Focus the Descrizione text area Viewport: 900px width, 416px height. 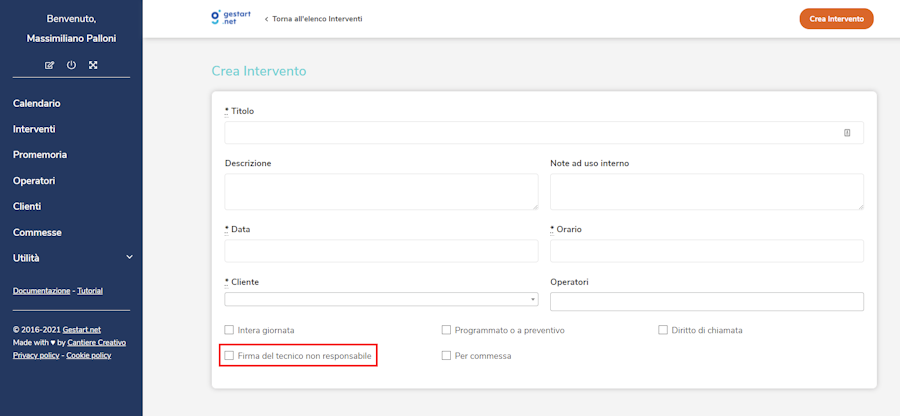(x=381, y=192)
